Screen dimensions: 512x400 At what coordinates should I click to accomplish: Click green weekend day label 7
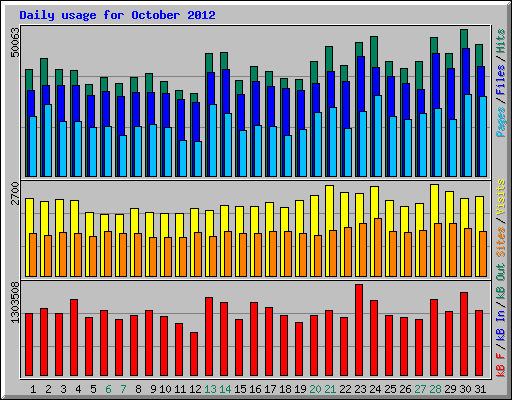[123, 389]
